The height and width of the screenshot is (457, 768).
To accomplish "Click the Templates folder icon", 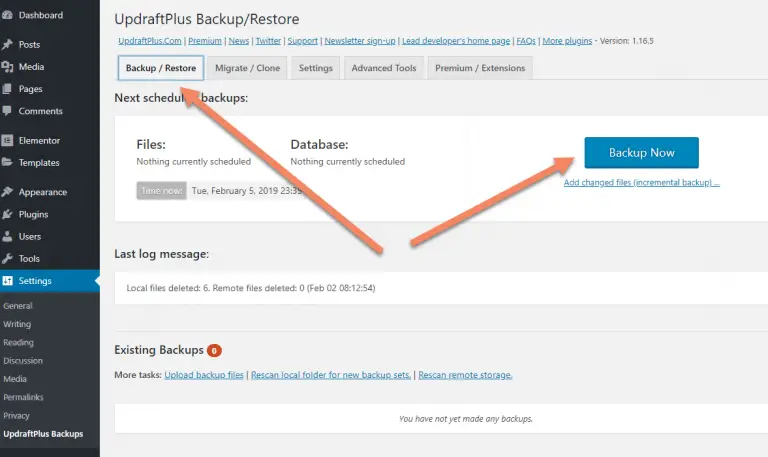I will (x=7, y=162).
